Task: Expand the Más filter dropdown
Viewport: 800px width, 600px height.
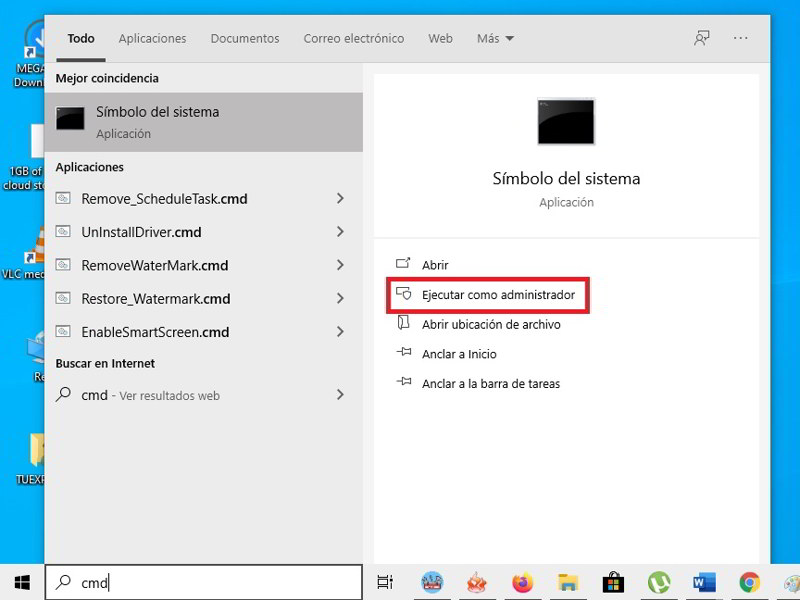Action: tap(496, 38)
